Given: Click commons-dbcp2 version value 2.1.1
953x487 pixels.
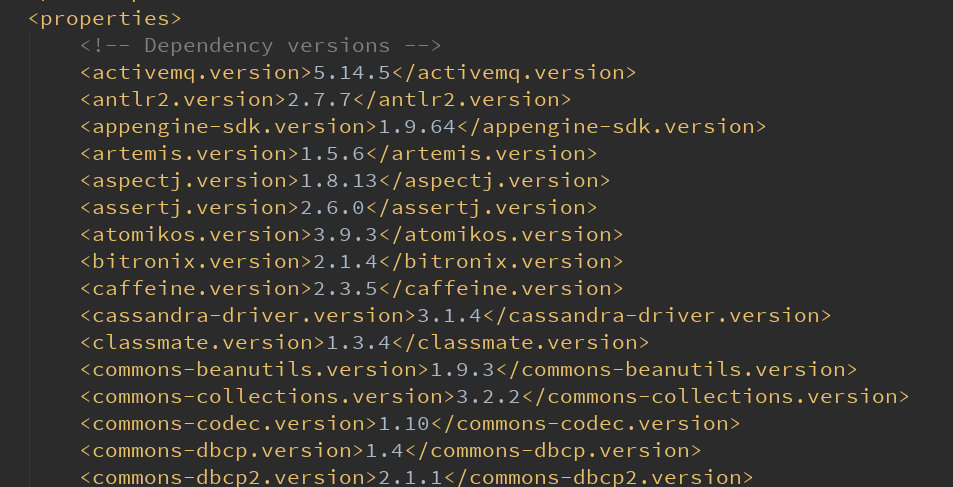Looking at the screenshot, I should (x=410, y=477).
